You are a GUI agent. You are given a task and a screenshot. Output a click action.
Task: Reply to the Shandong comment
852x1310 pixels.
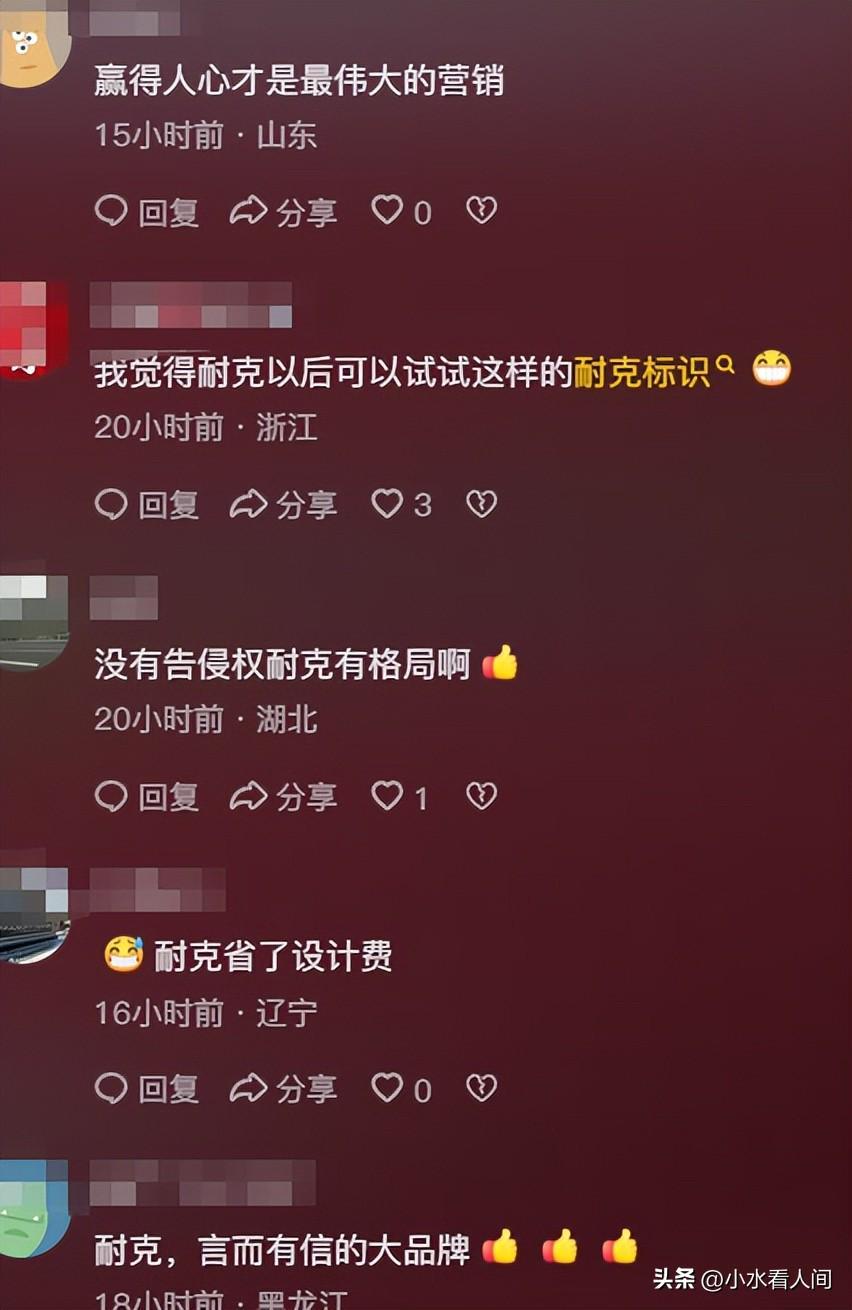147,211
